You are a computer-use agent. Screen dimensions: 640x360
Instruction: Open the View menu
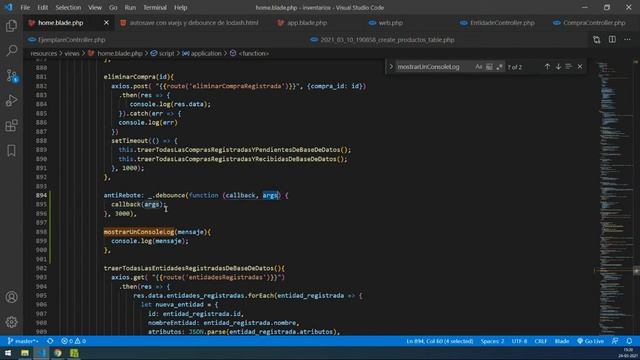95,7
